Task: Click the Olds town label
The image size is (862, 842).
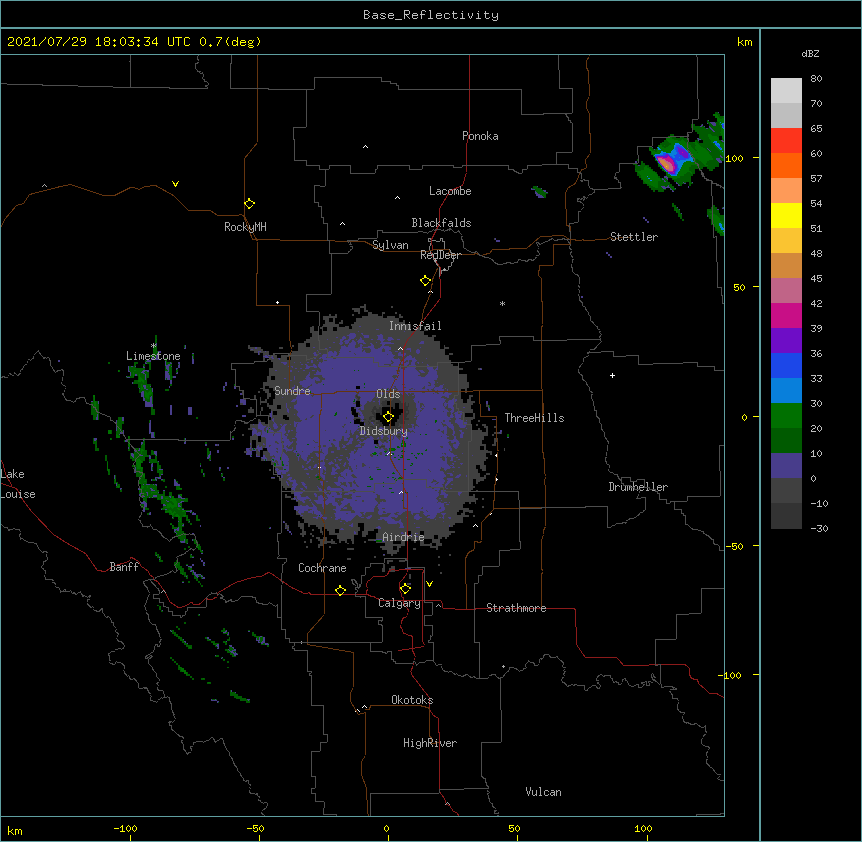Action: point(388,394)
